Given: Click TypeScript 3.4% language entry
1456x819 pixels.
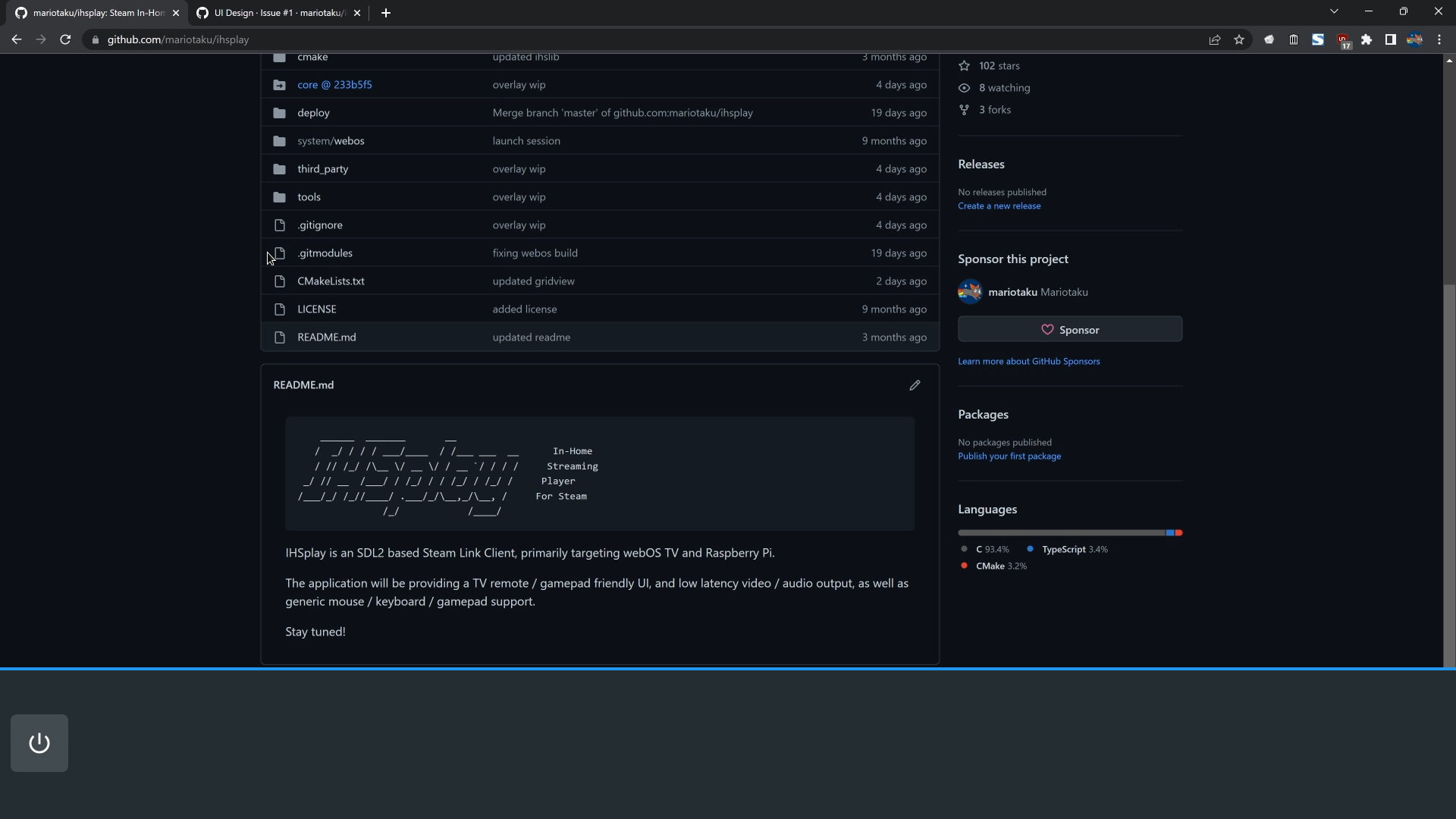Looking at the screenshot, I should 1067,550.
